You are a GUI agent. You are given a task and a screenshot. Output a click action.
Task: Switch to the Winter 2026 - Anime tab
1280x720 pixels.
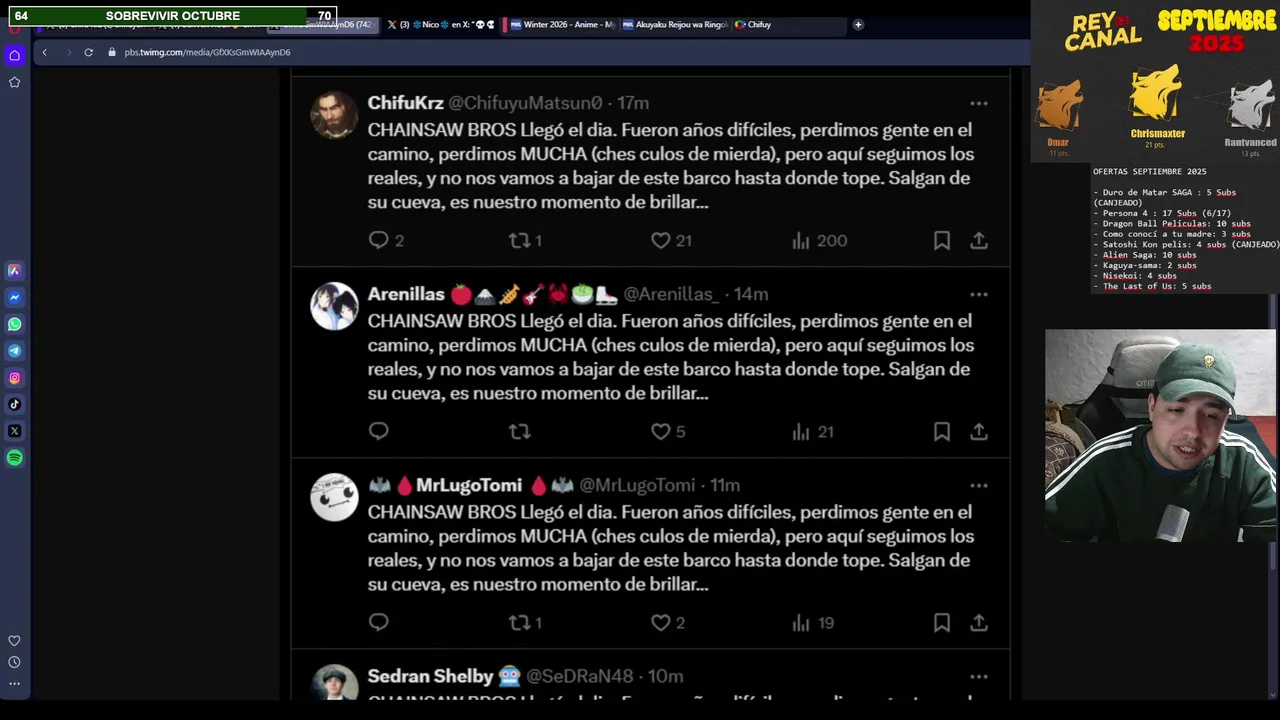coord(561,24)
